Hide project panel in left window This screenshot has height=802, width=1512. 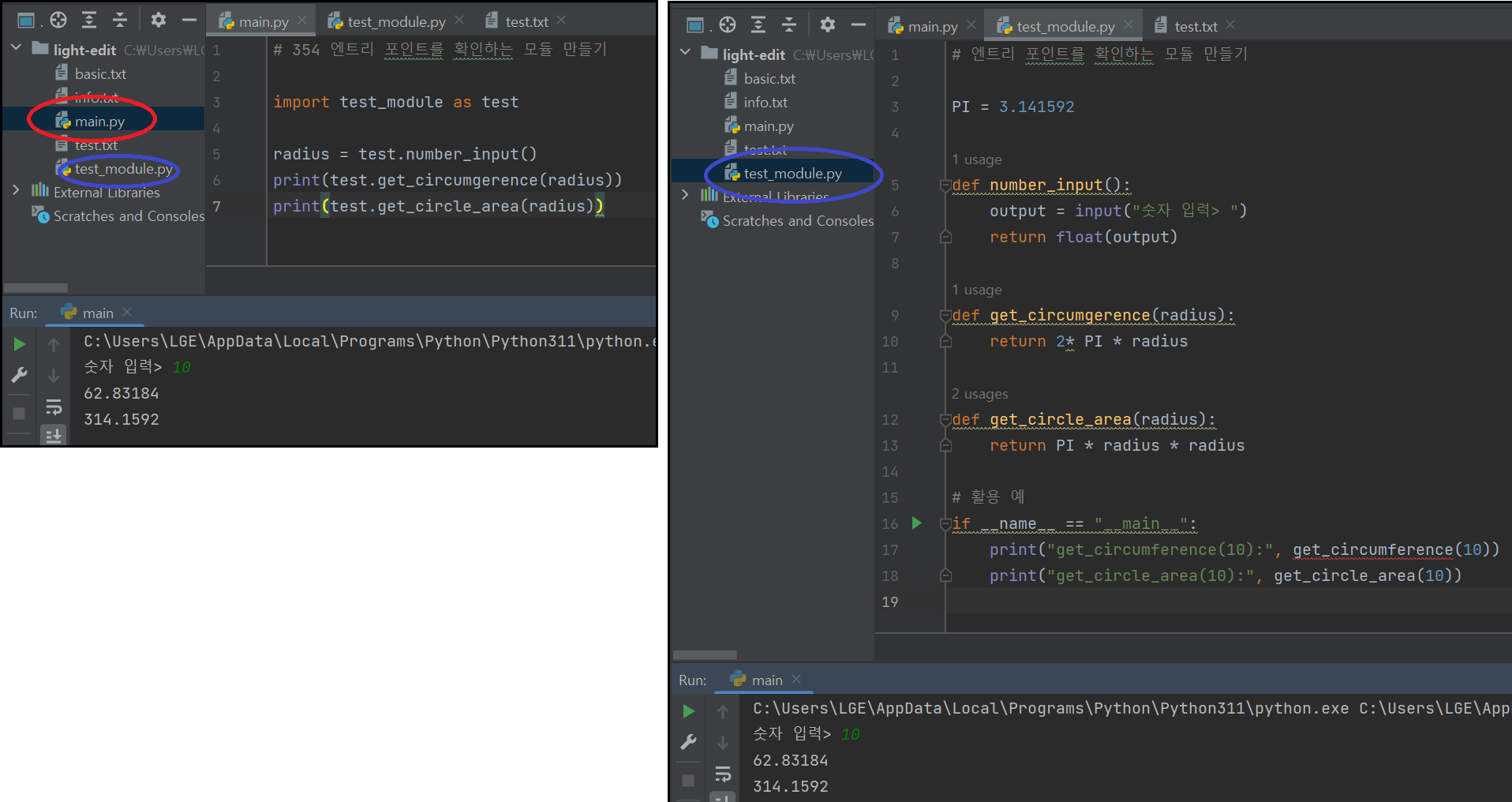coord(189,21)
